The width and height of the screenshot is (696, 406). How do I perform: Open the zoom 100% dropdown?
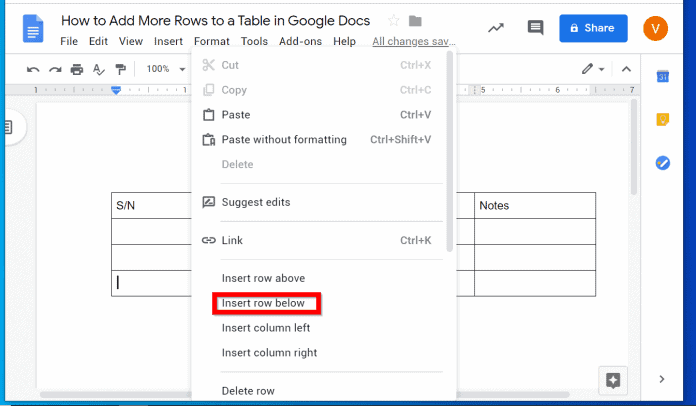(x=165, y=69)
